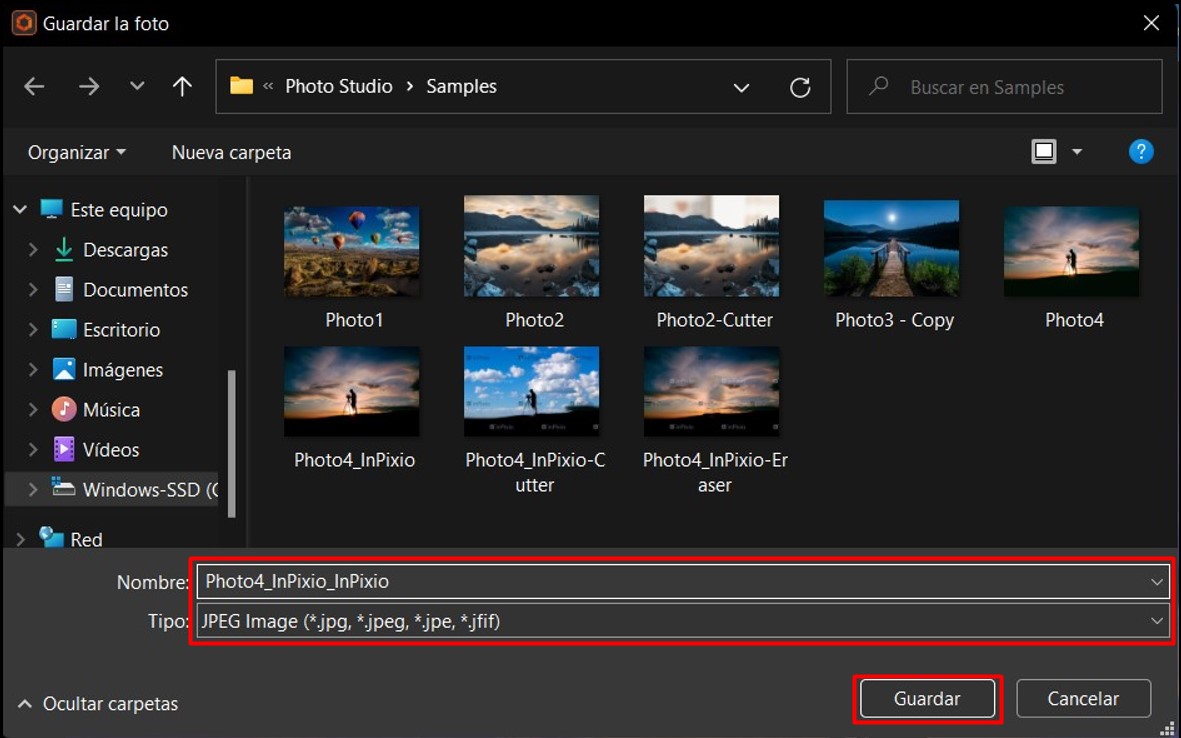
Task: Change view with the layout icon
Action: (1043, 151)
